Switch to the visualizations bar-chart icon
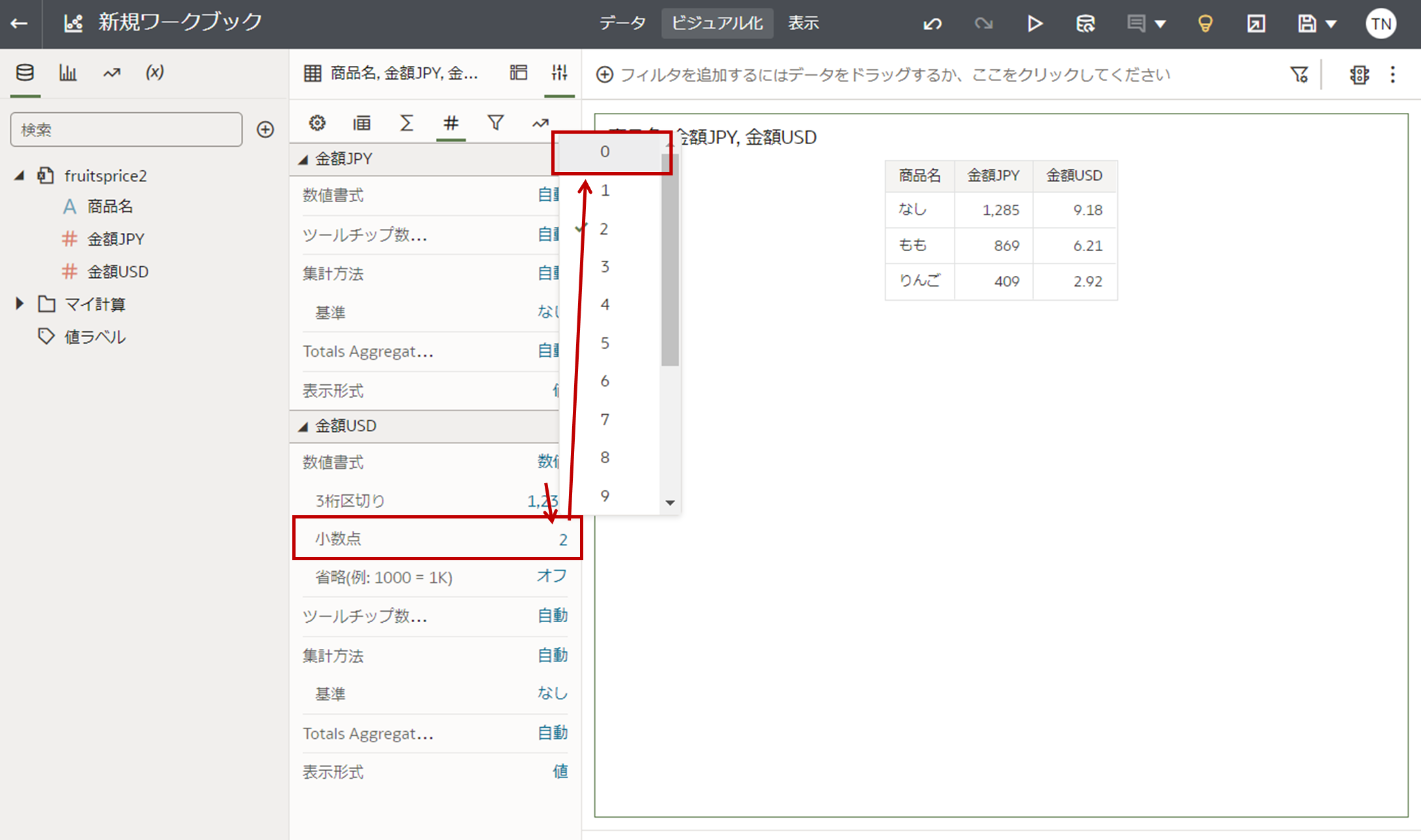This screenshot has width=1421, height=840. [68, 72]
